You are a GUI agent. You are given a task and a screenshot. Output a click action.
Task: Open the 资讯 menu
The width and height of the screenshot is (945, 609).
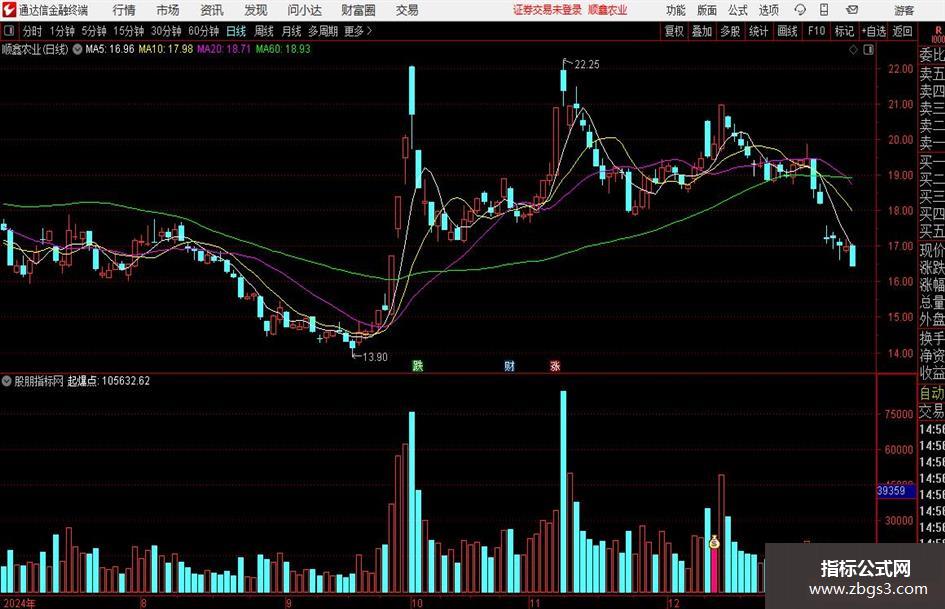click(x=212, y=10)
